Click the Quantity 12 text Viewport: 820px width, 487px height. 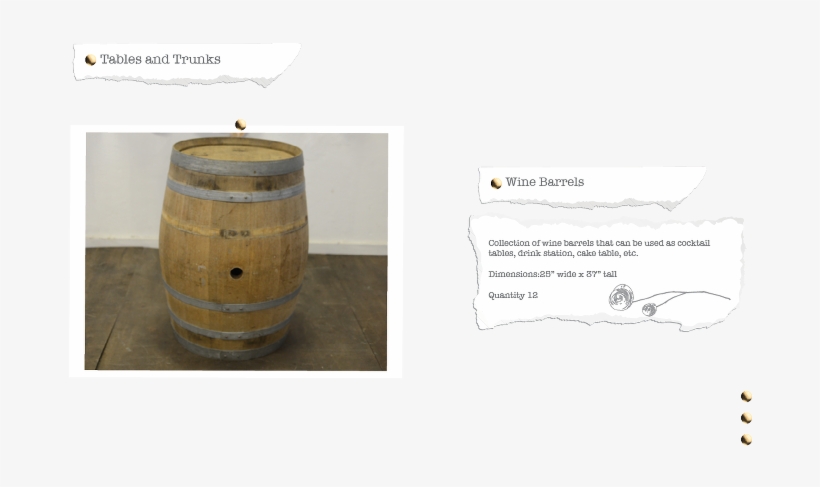pos(513,295)
